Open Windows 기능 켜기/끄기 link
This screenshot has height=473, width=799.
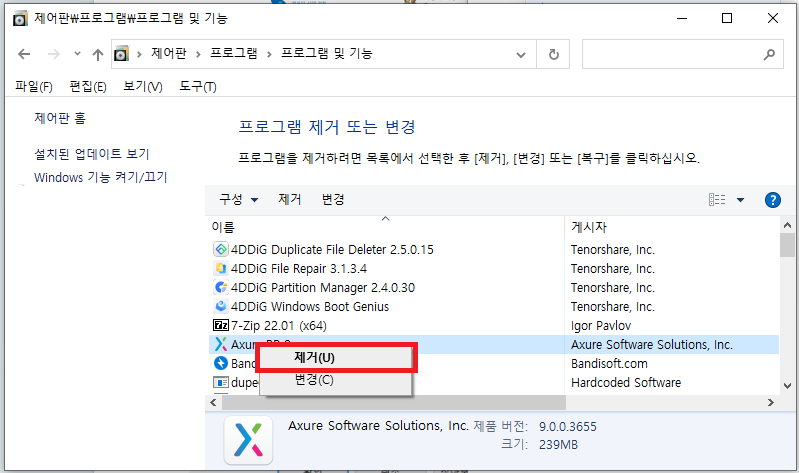[x=100, y=177]
